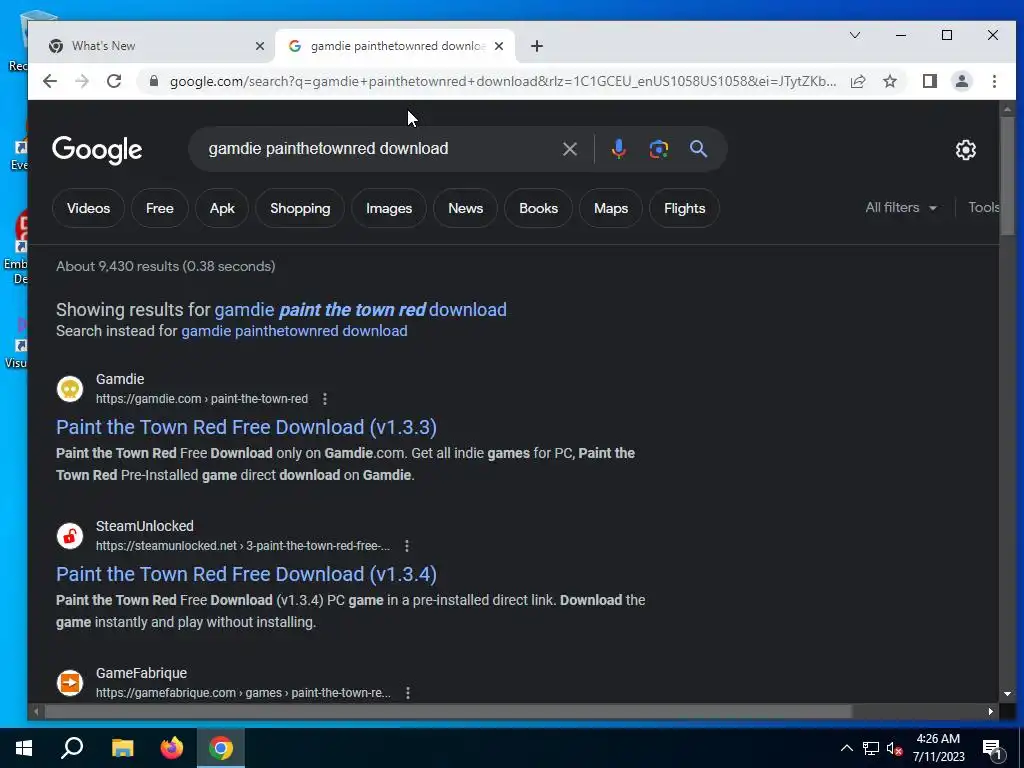Switch to Maps results

tap(611, 208)
